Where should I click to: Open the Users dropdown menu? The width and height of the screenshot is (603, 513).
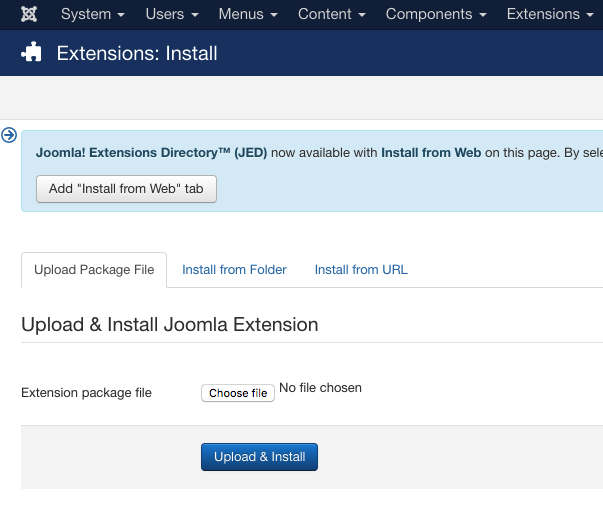tap(172, 14)
